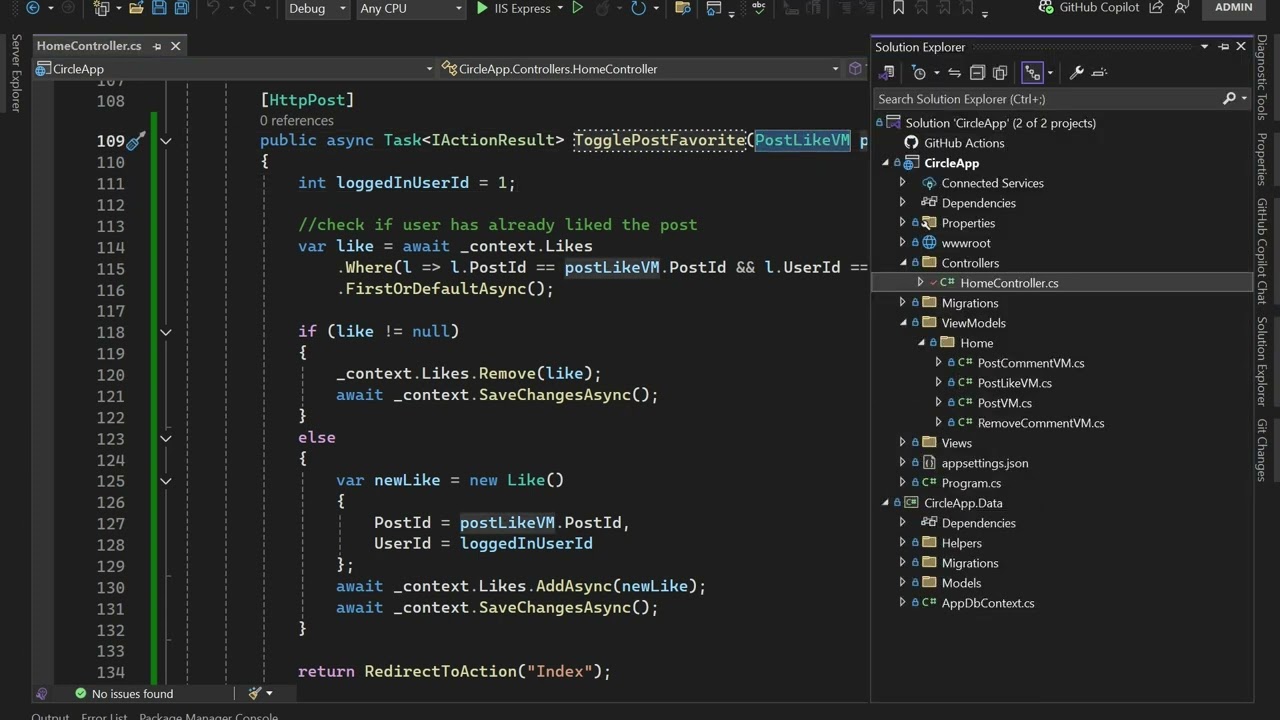Toggle a bookmark on the current line
Image resolution: width=1280 pixels, height=720 pixels.
[898, 8]
